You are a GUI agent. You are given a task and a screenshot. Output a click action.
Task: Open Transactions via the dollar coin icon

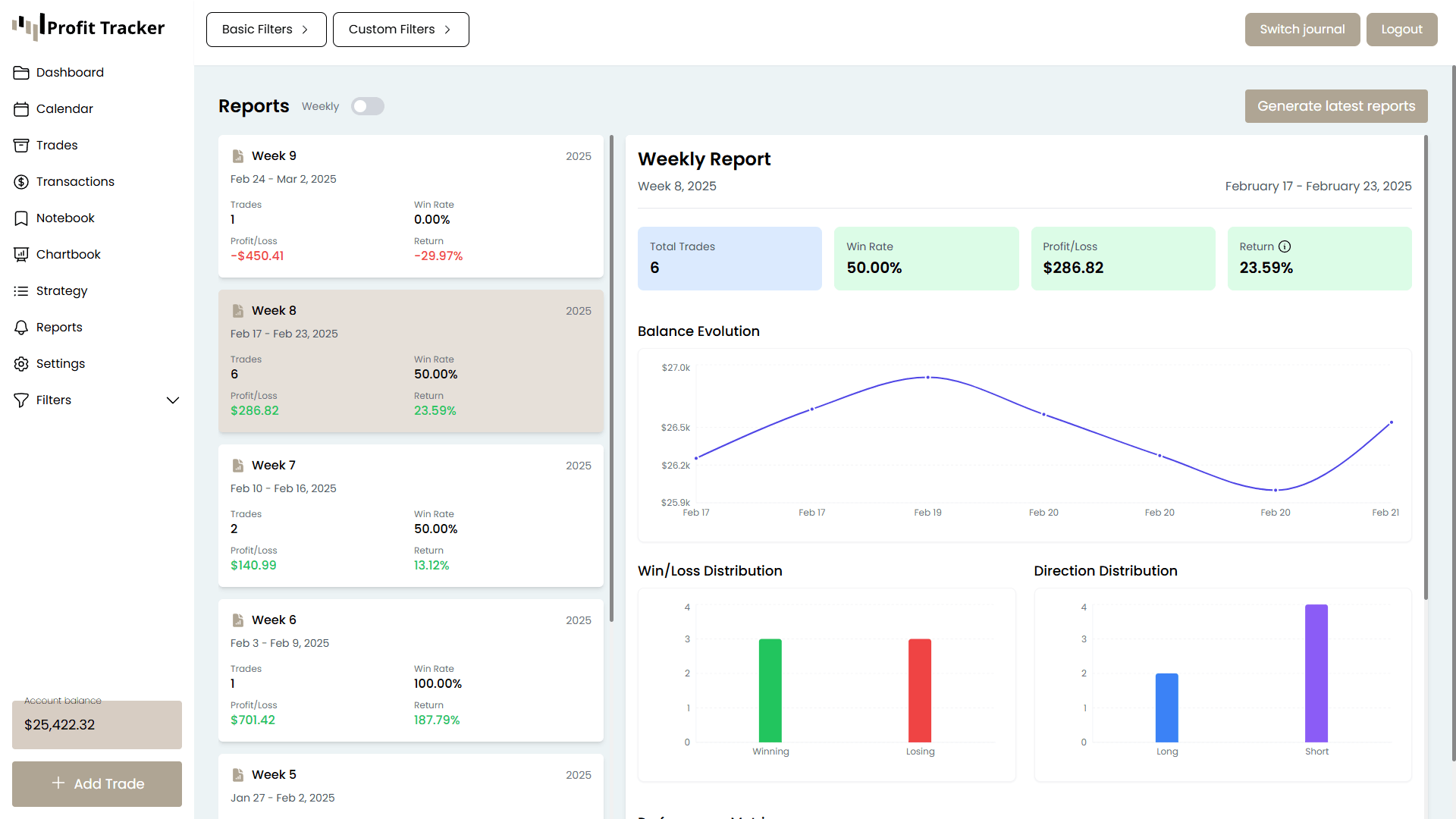click(x=21, y=181)
